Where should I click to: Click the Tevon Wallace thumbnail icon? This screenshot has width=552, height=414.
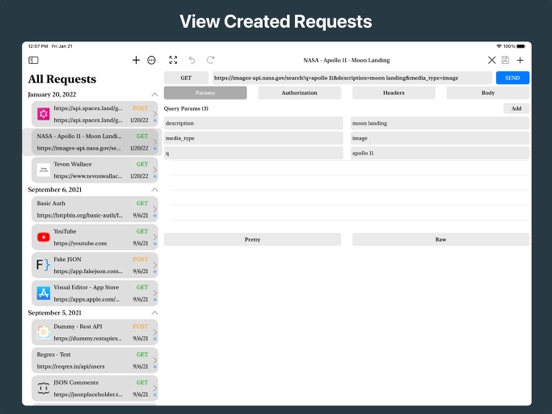(x=43, y=170)
